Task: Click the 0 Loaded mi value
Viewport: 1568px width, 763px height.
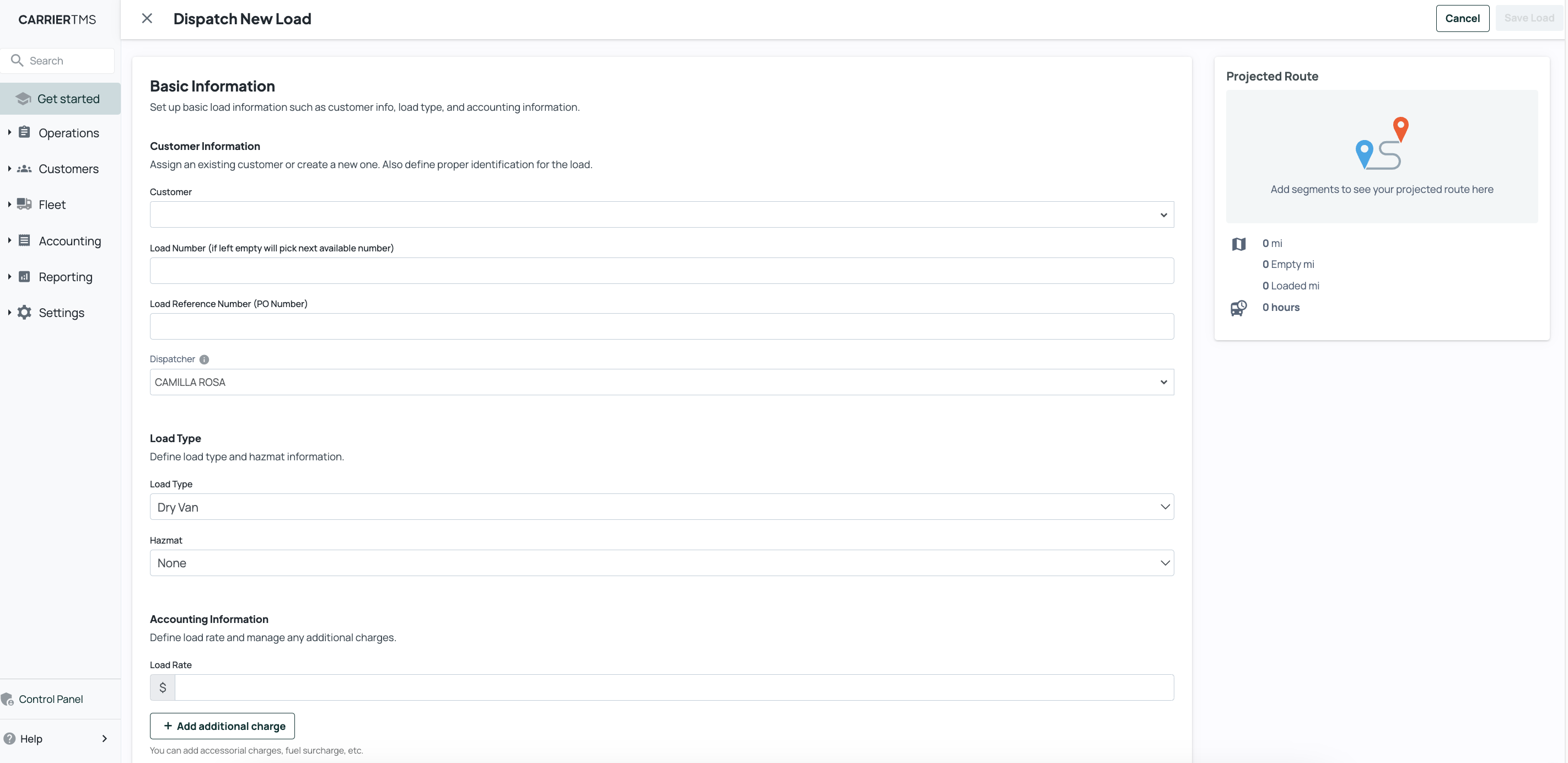Action: pos(1291,286)
